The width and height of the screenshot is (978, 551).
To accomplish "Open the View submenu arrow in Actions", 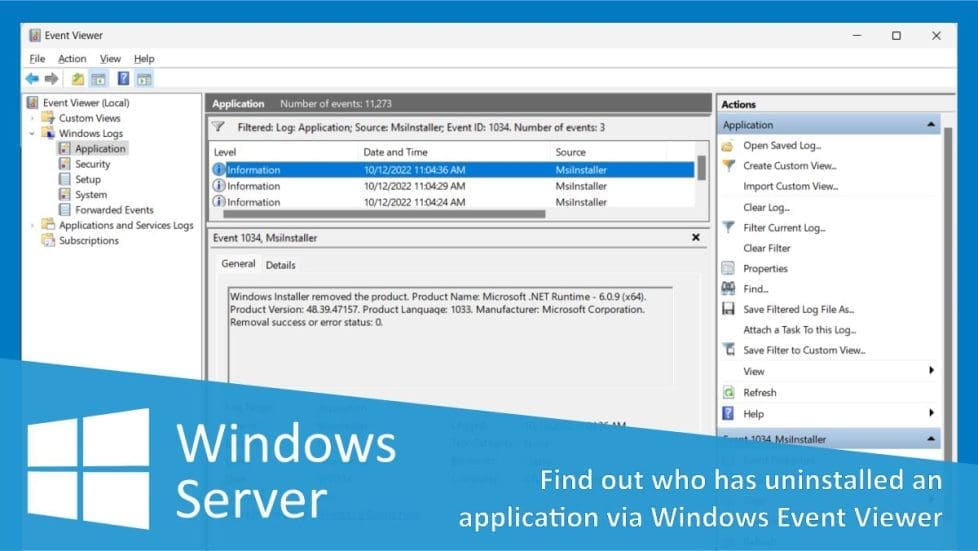I will [931, 371].
